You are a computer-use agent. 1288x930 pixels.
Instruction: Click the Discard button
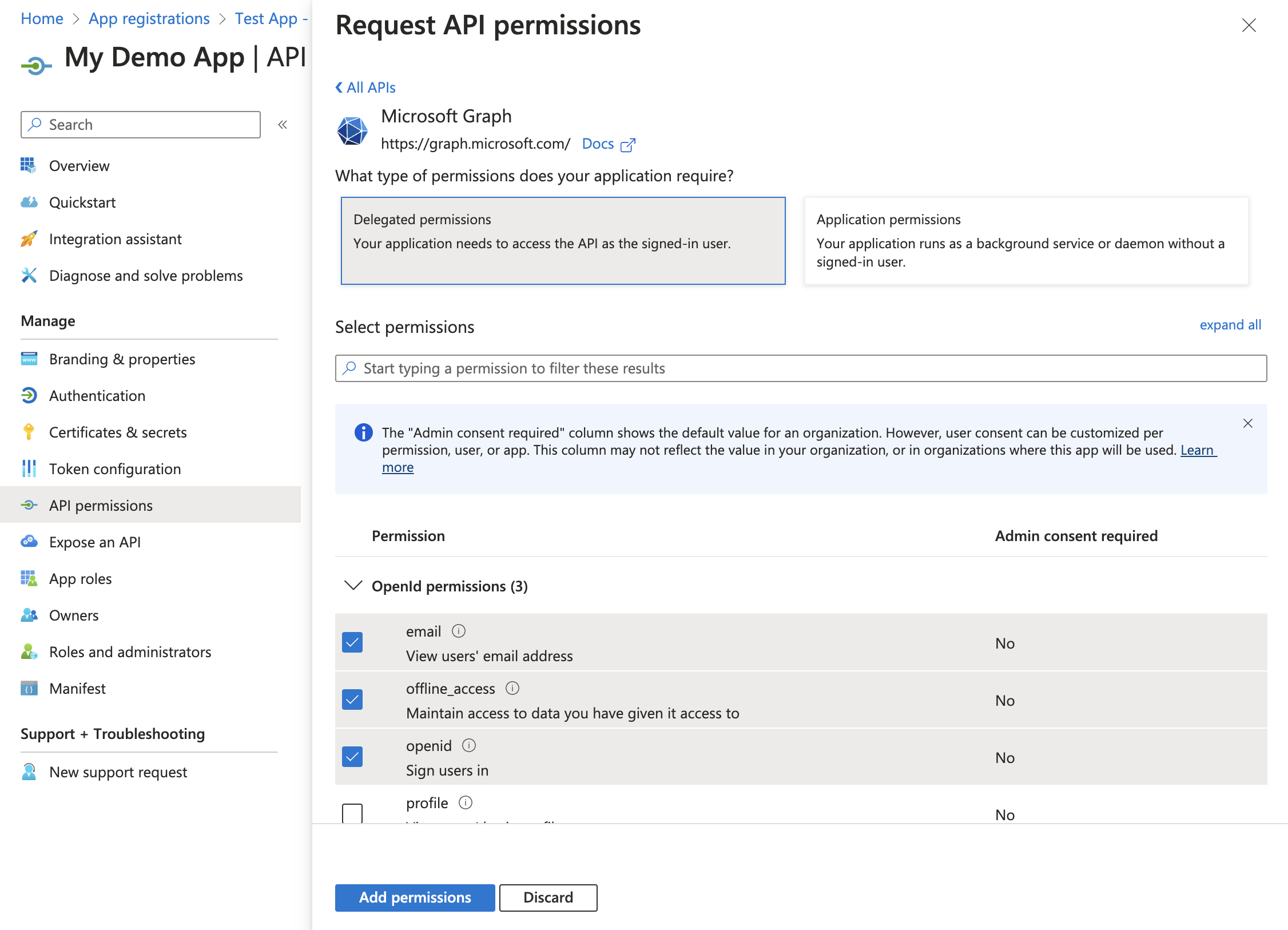(548, 897)
